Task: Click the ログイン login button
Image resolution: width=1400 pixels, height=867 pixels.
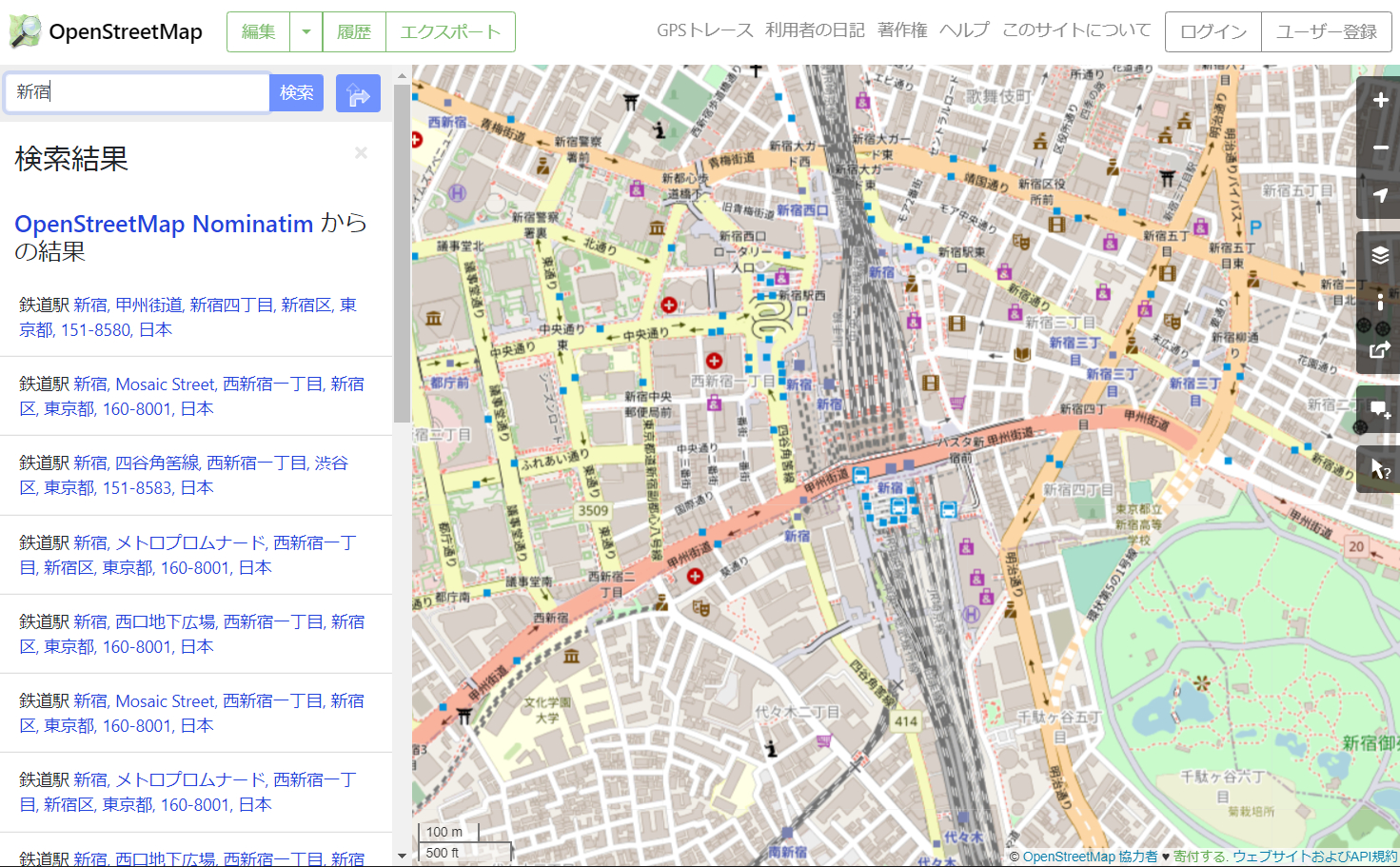Action: 1213,32
